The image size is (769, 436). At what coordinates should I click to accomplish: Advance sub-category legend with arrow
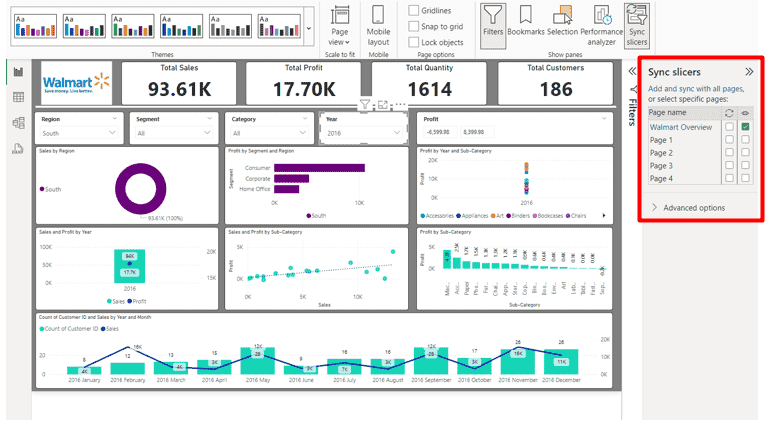[x=604, y=215]
